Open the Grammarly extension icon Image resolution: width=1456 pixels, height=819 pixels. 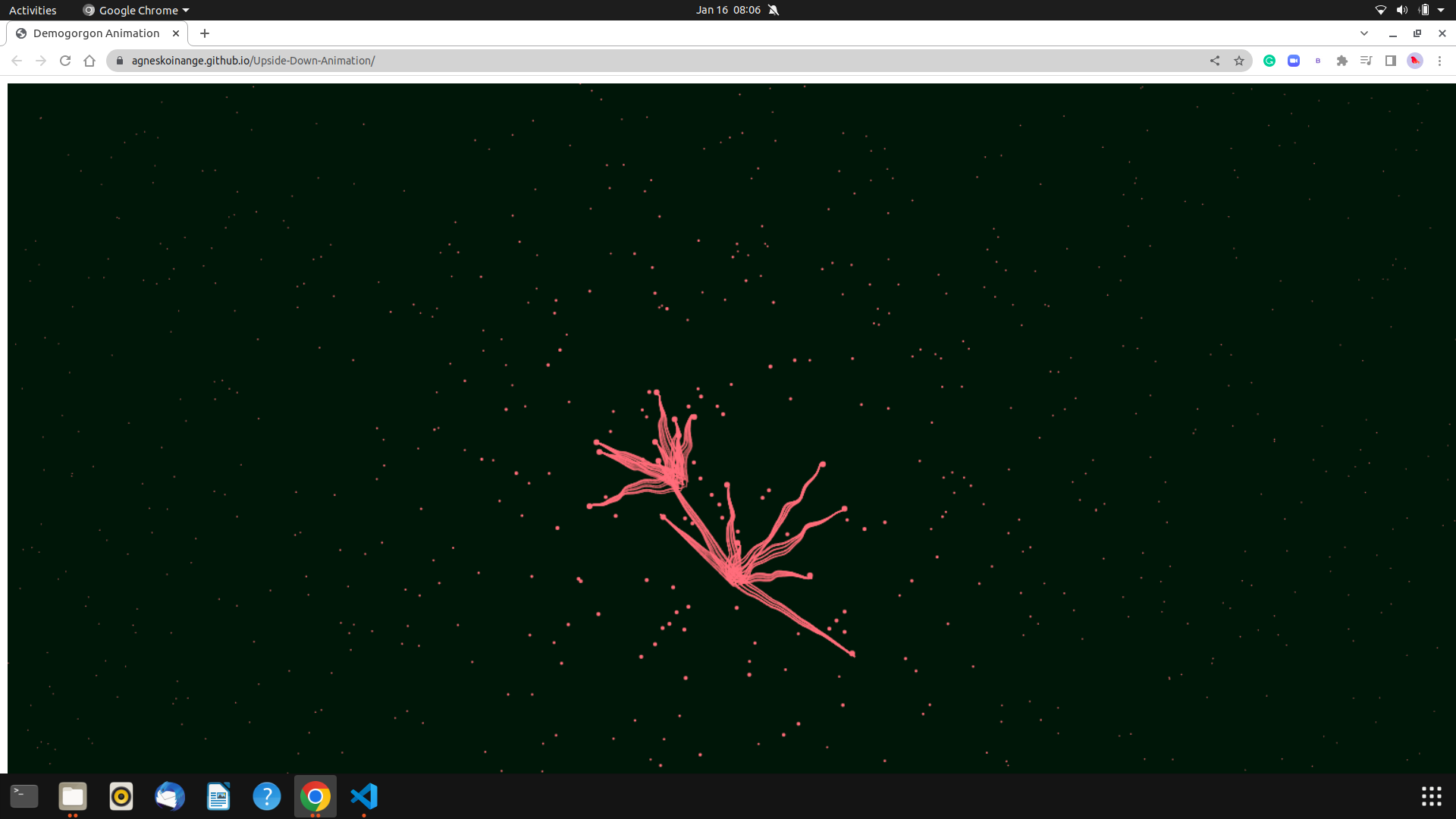[x=1269, y=61]
